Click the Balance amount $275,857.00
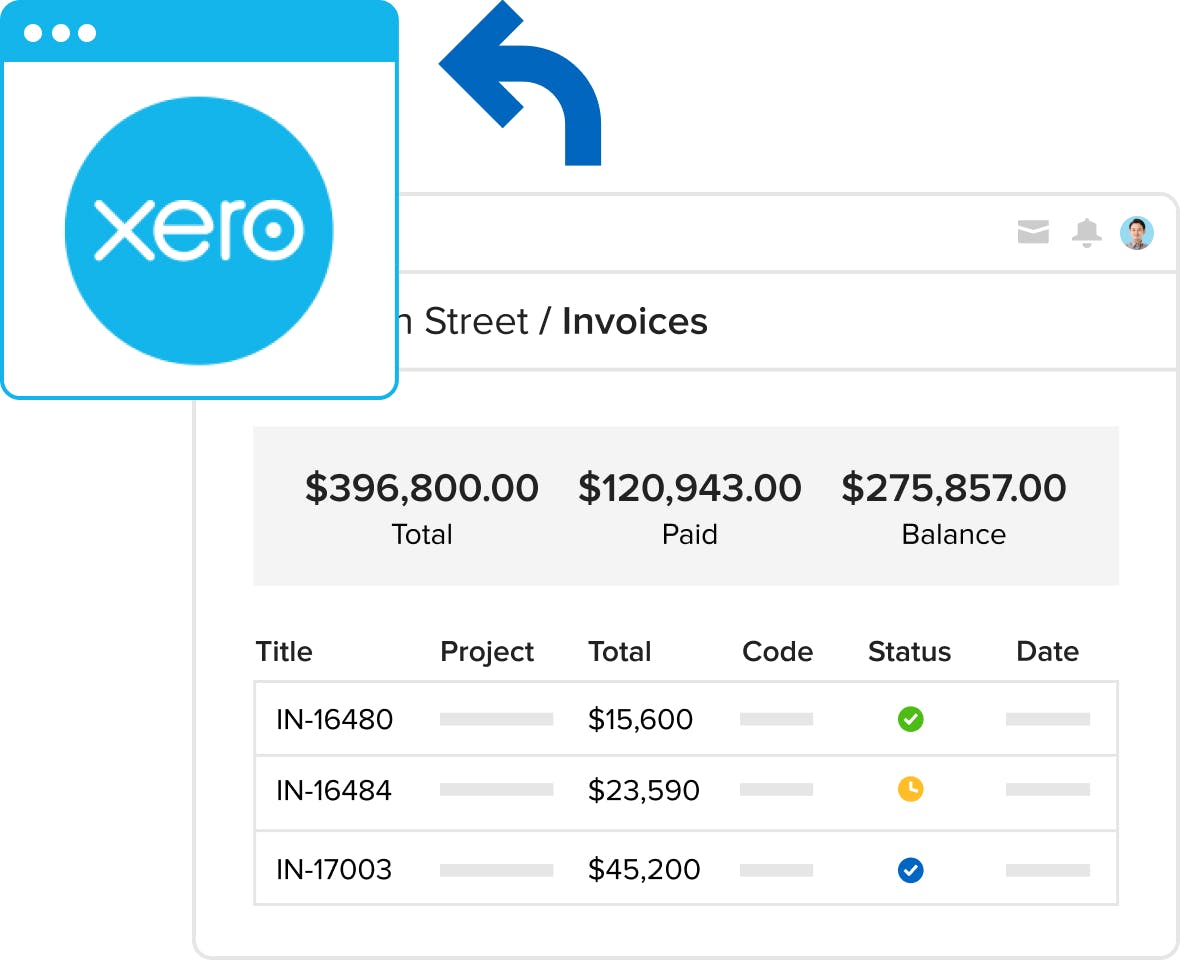Screen dimensions: 1180x960 point(954,488)
